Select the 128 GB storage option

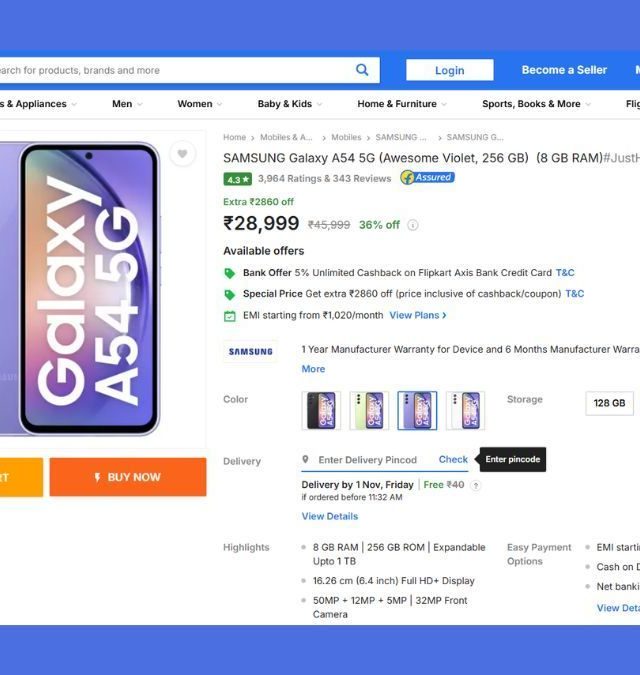click(x=609, y=403)
